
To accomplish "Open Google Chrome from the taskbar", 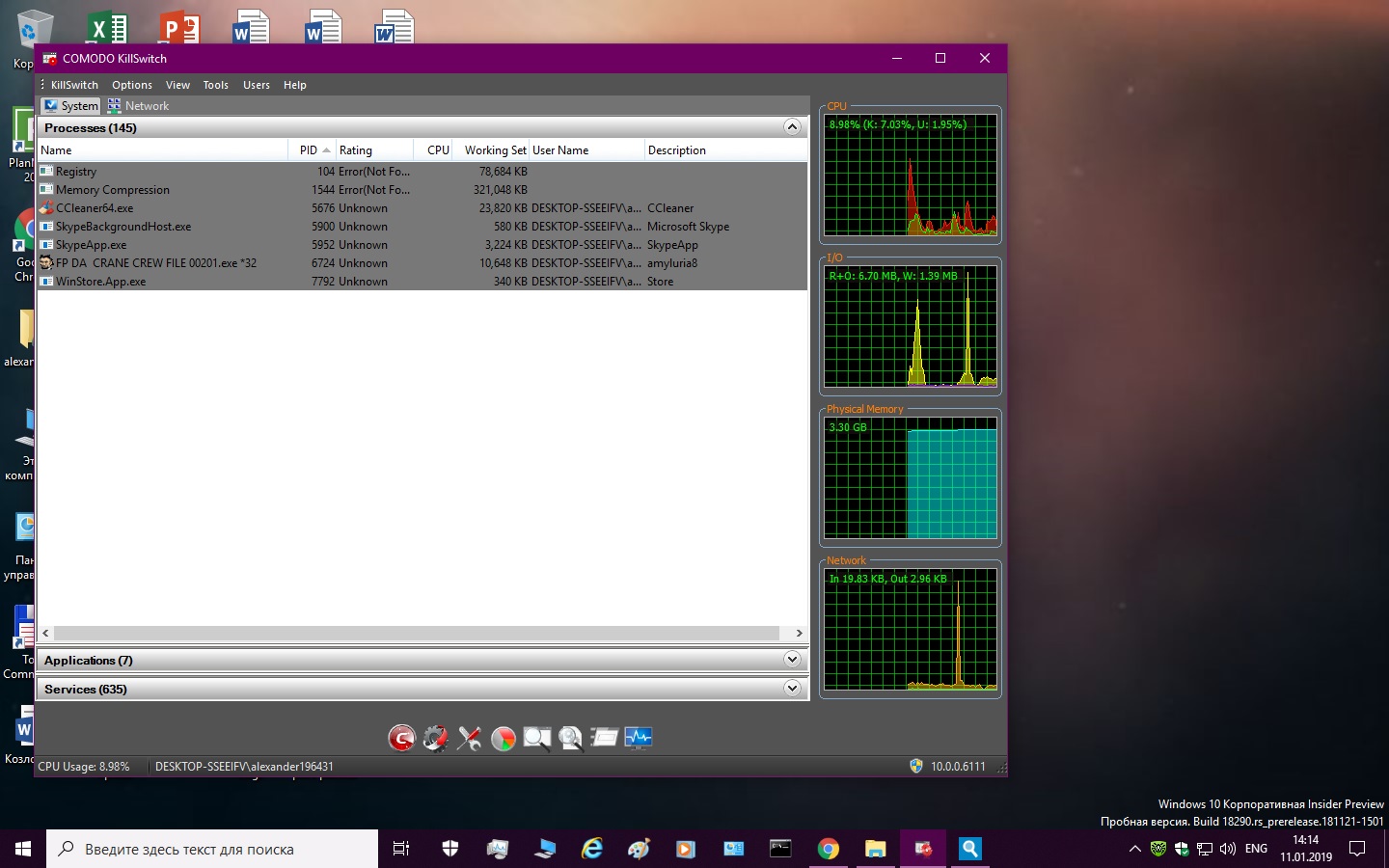I will tap(828, 849).
